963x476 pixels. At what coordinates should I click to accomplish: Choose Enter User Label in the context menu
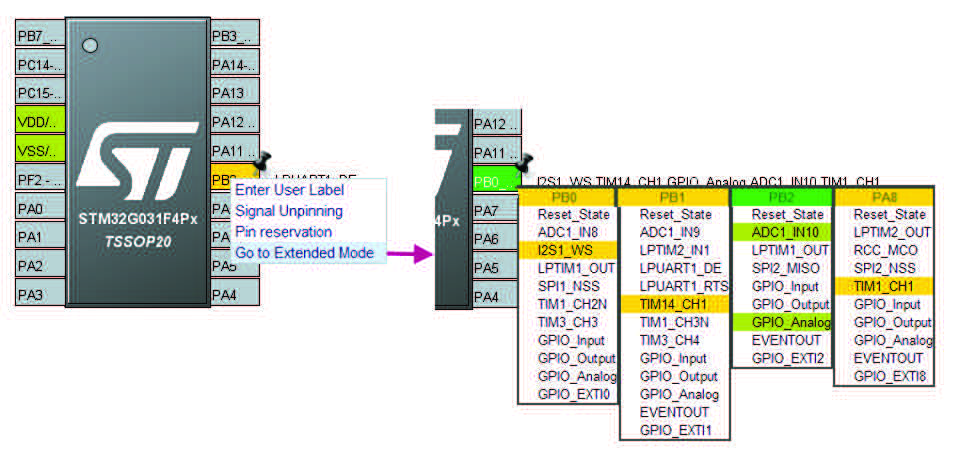click(289, 189)
